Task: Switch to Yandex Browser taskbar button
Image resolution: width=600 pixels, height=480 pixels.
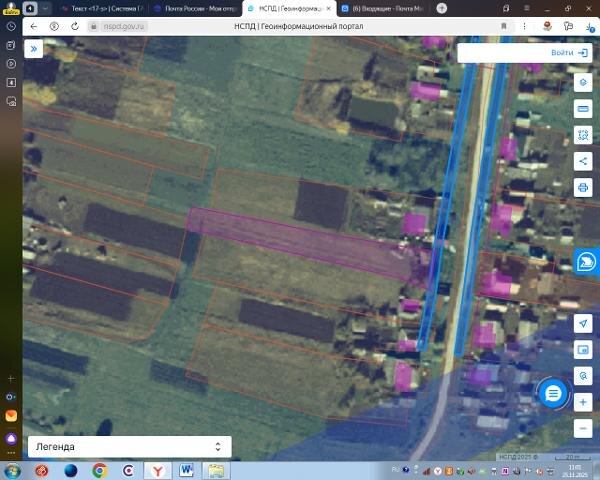Action: [x=158, y=470]
